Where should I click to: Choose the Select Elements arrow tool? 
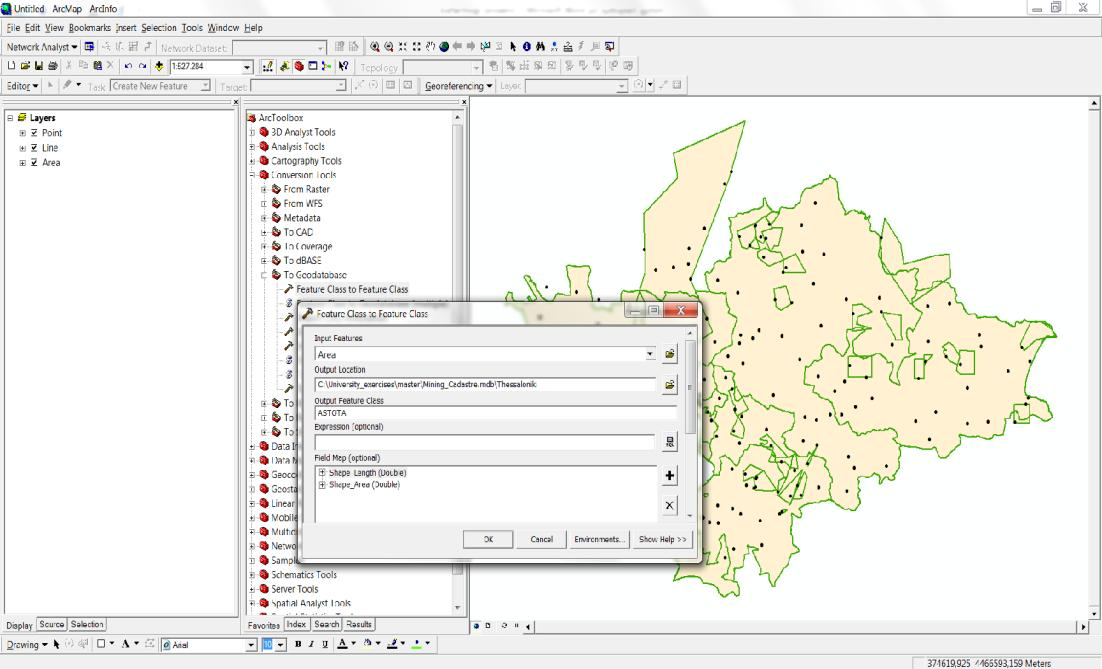click(x=513, y=46)
